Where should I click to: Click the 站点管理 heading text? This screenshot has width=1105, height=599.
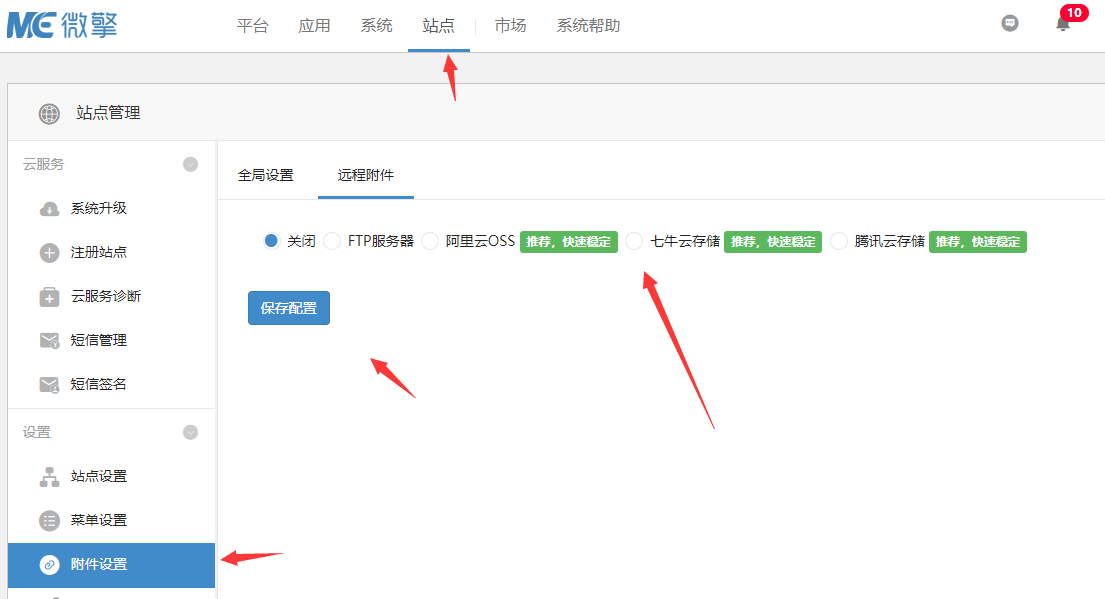[x=109, y=113]
